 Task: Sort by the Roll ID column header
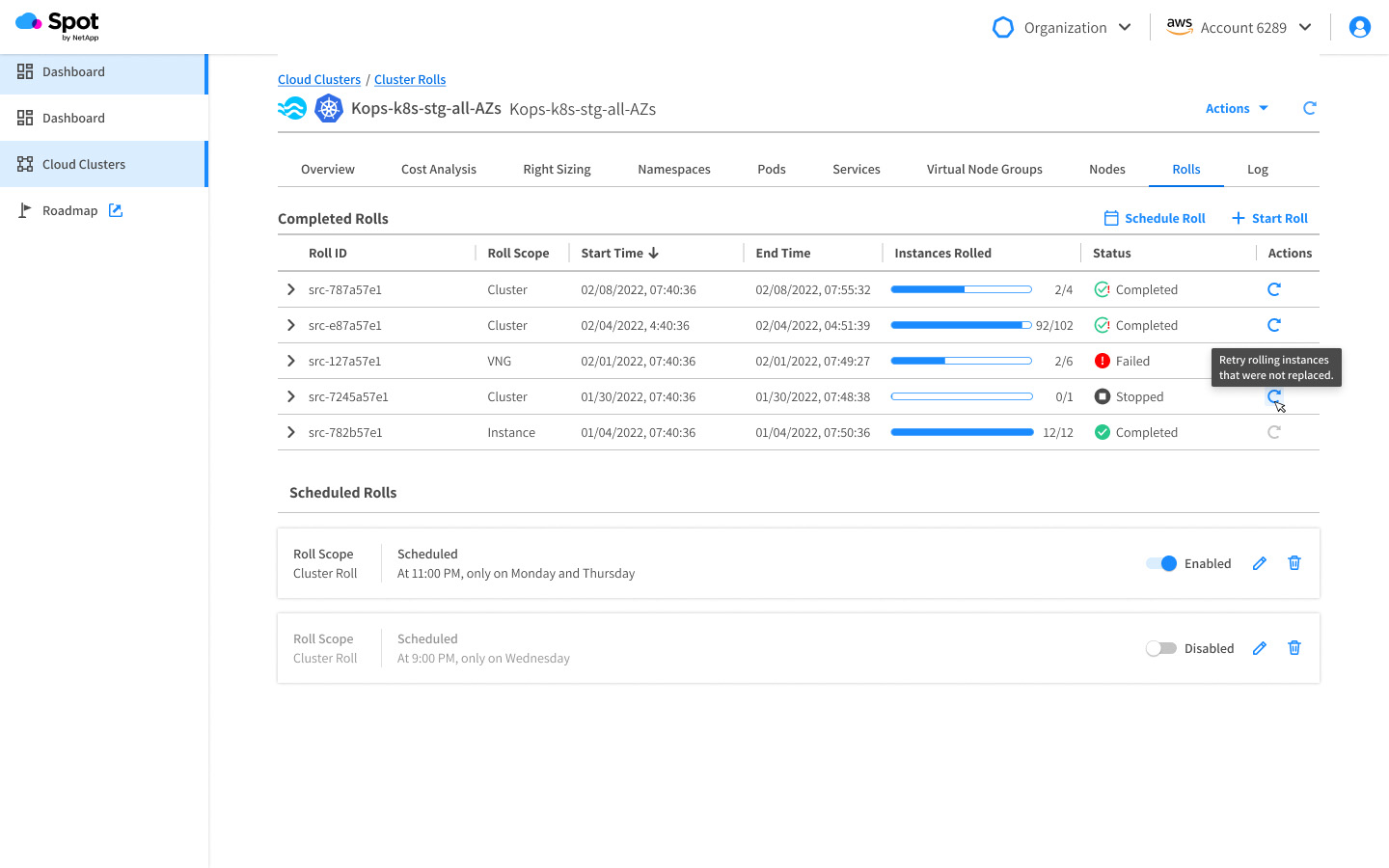328,253
